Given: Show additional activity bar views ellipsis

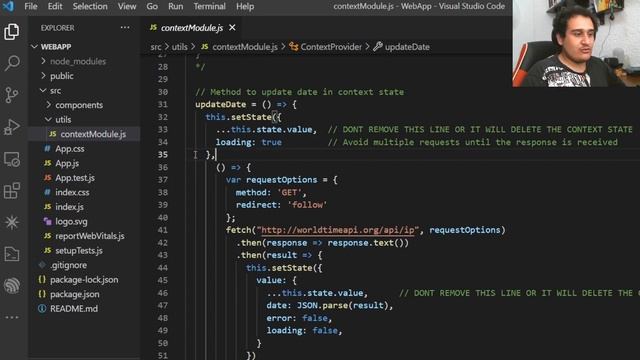Looking at the screenshot, I should point(11,317).
